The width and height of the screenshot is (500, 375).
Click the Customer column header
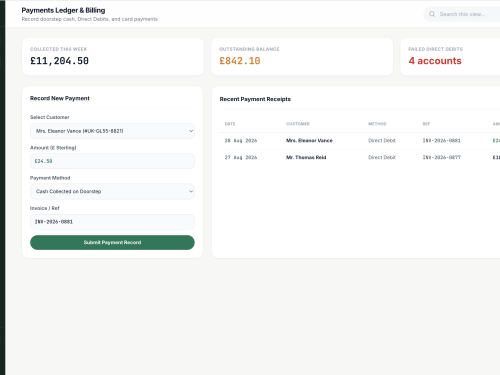tap(298, 124)
